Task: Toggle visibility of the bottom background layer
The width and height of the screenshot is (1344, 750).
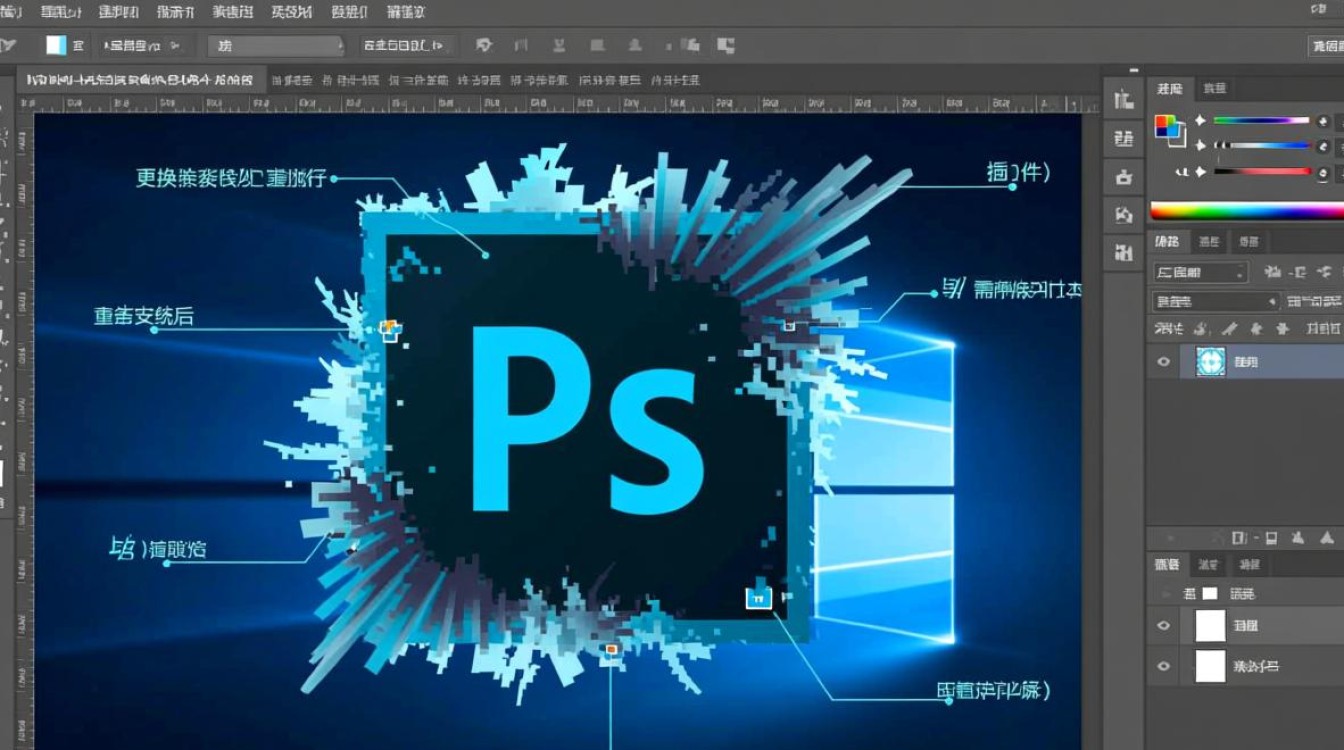Action: coord(1163,665)
